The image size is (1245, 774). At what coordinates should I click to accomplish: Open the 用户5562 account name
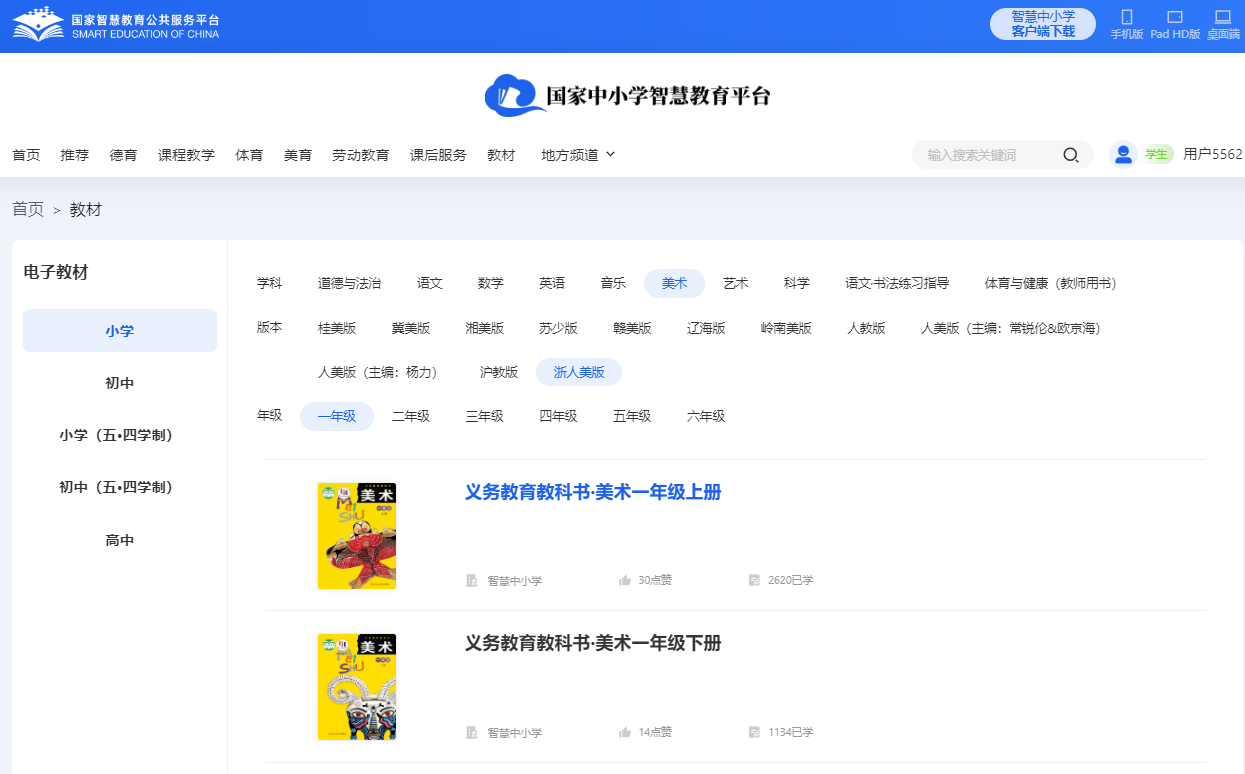pyautogui.click(x=1213, y=154)
